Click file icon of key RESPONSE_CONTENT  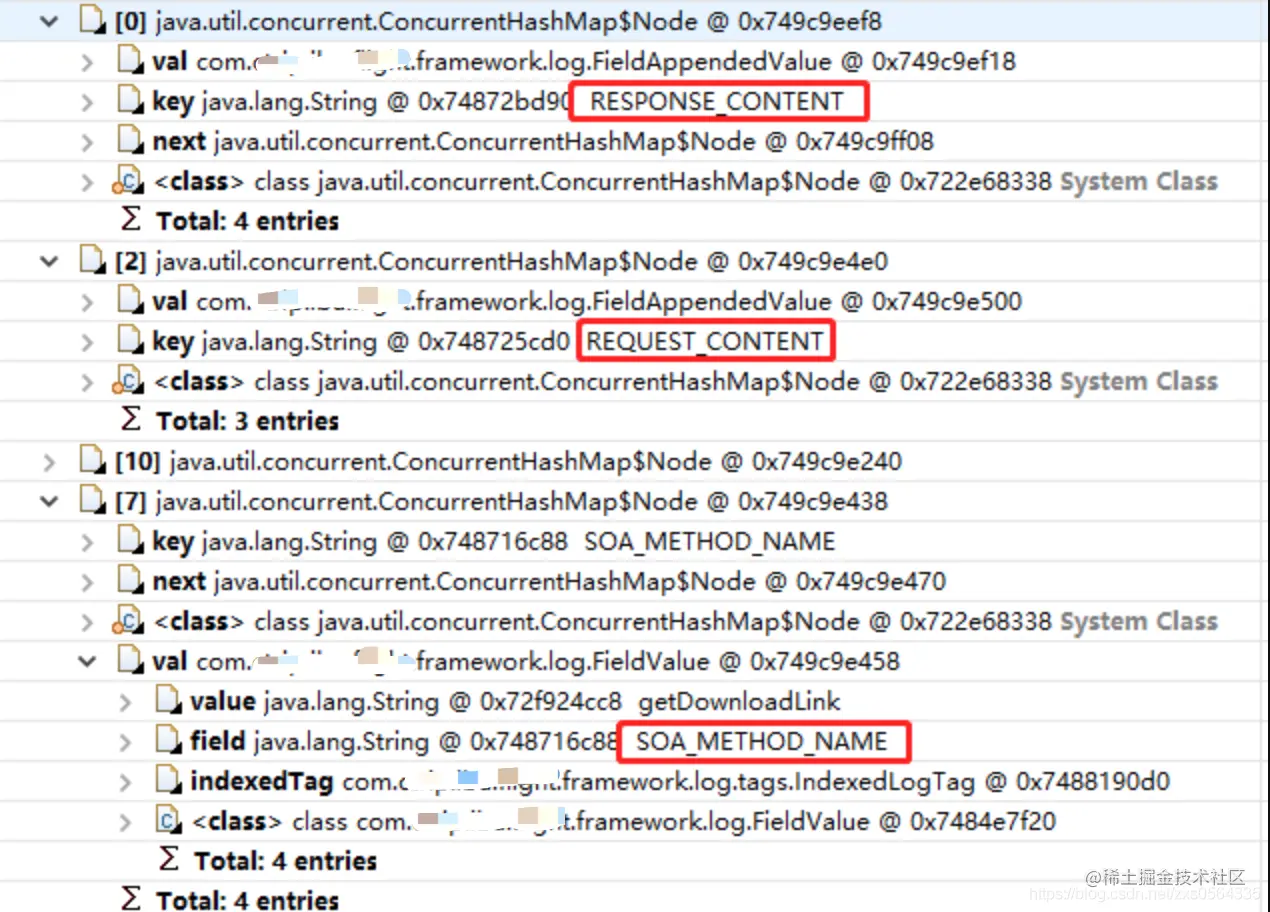point(130,101)
